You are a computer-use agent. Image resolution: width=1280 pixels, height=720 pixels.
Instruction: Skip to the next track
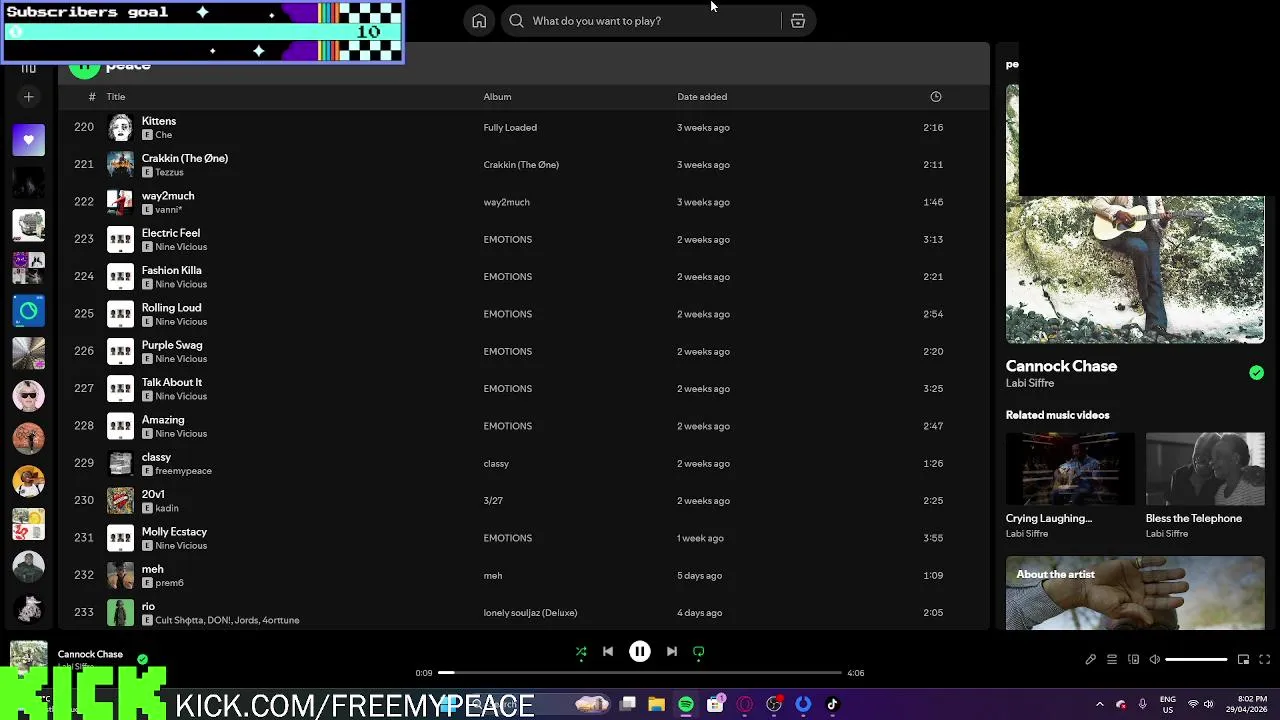pyautogui.click(x=672, y=652)
